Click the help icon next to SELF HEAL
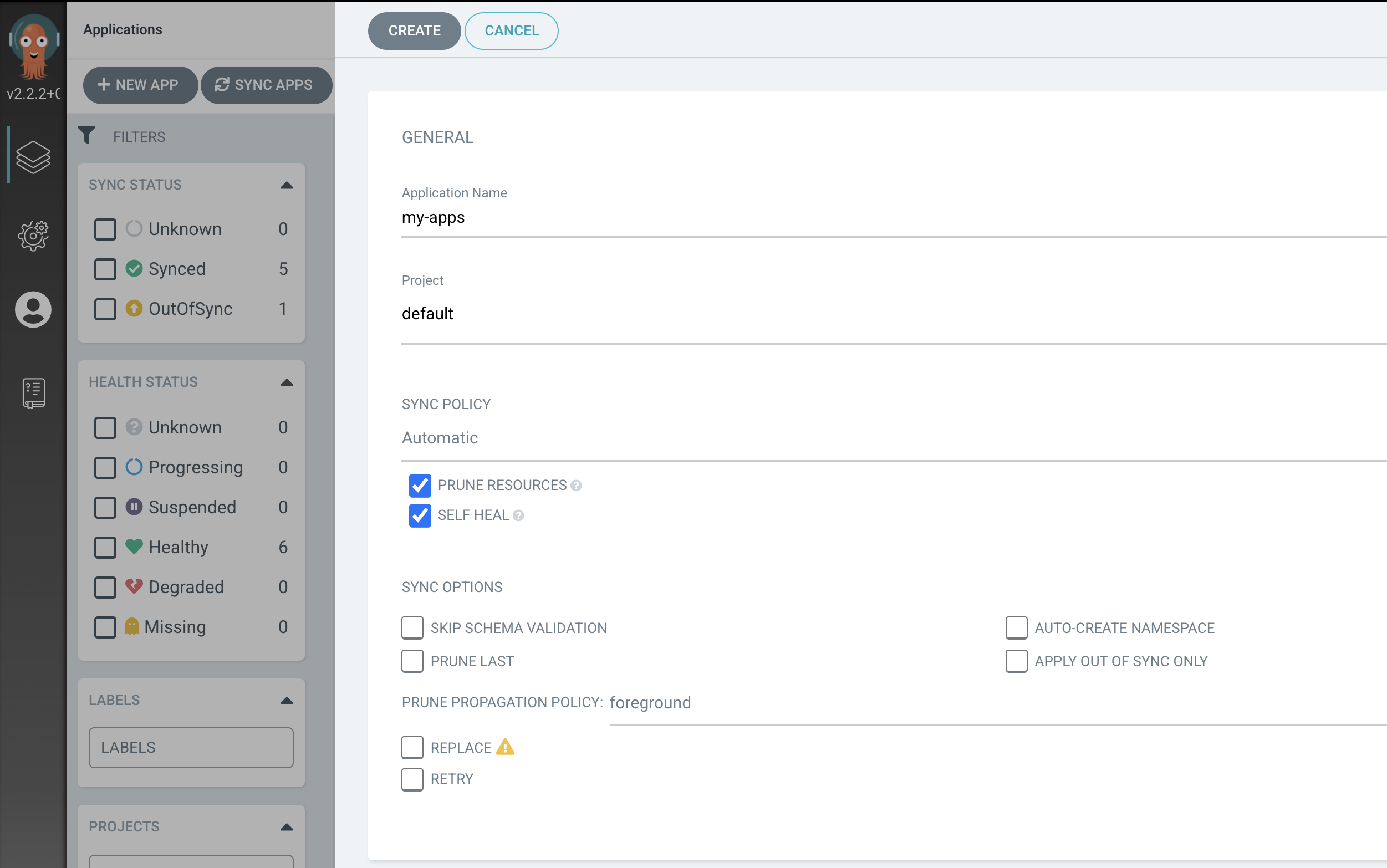 pyautogui.click(x=518, y=515)
